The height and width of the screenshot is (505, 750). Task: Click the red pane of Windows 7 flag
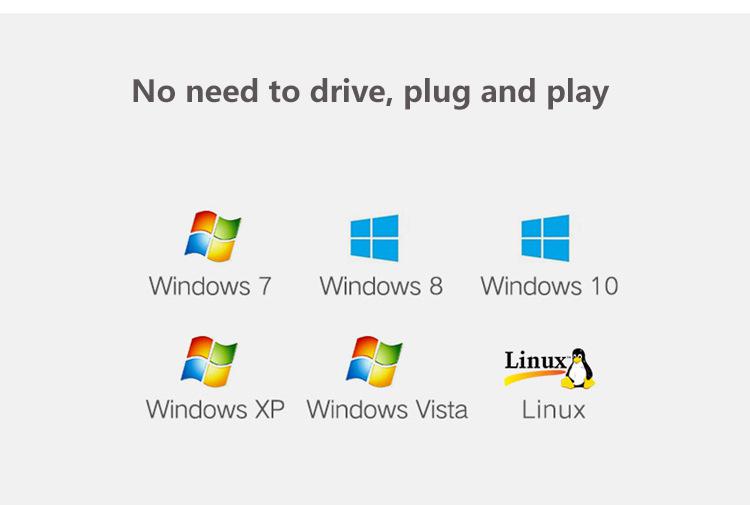click(x=203, y=222)
